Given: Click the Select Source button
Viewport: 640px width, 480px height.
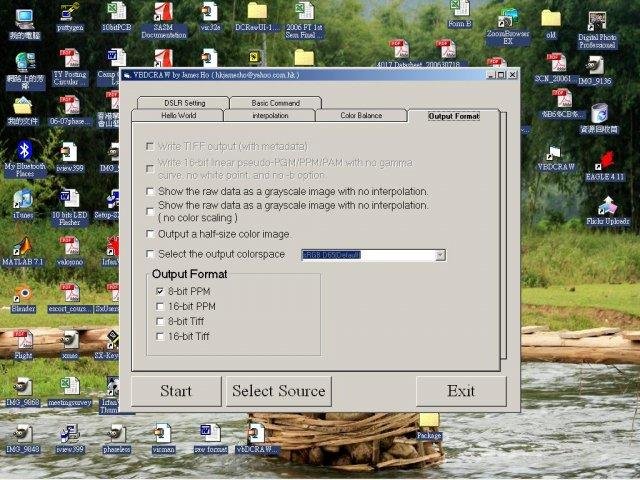Looking at the screenshot, I should click(279, 391).
